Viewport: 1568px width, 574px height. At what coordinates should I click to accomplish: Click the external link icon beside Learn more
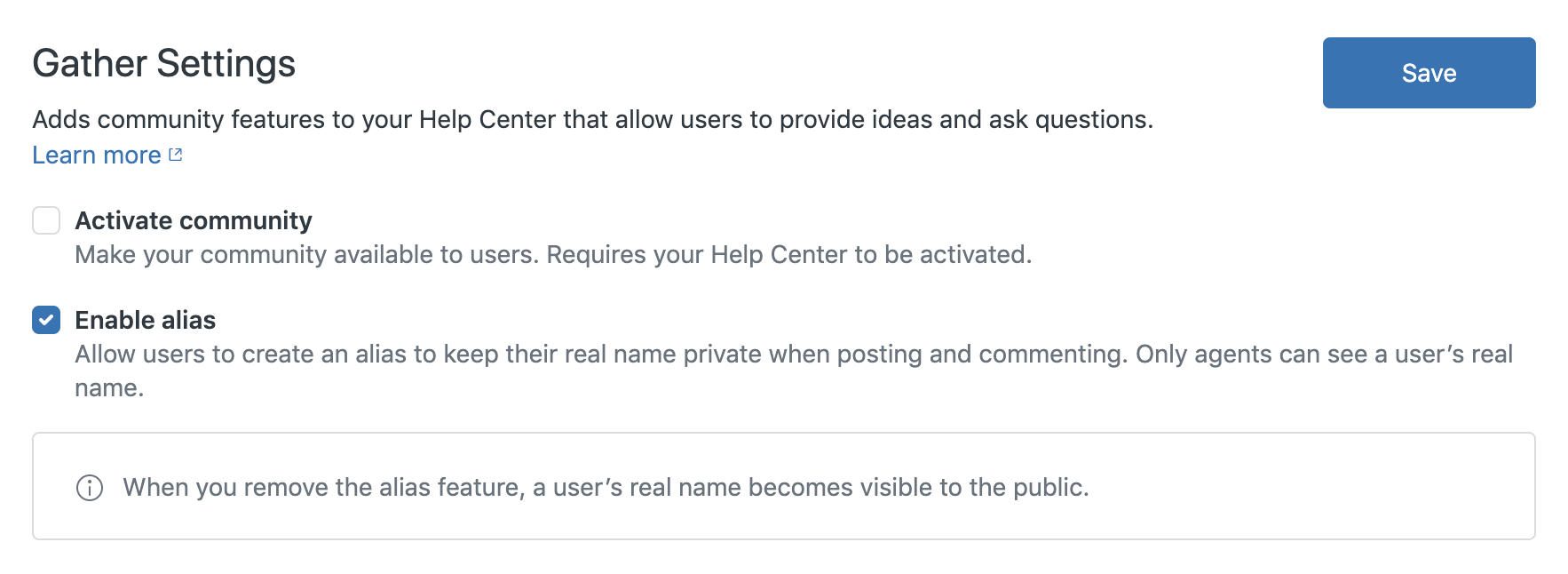(x=175, y=153)
